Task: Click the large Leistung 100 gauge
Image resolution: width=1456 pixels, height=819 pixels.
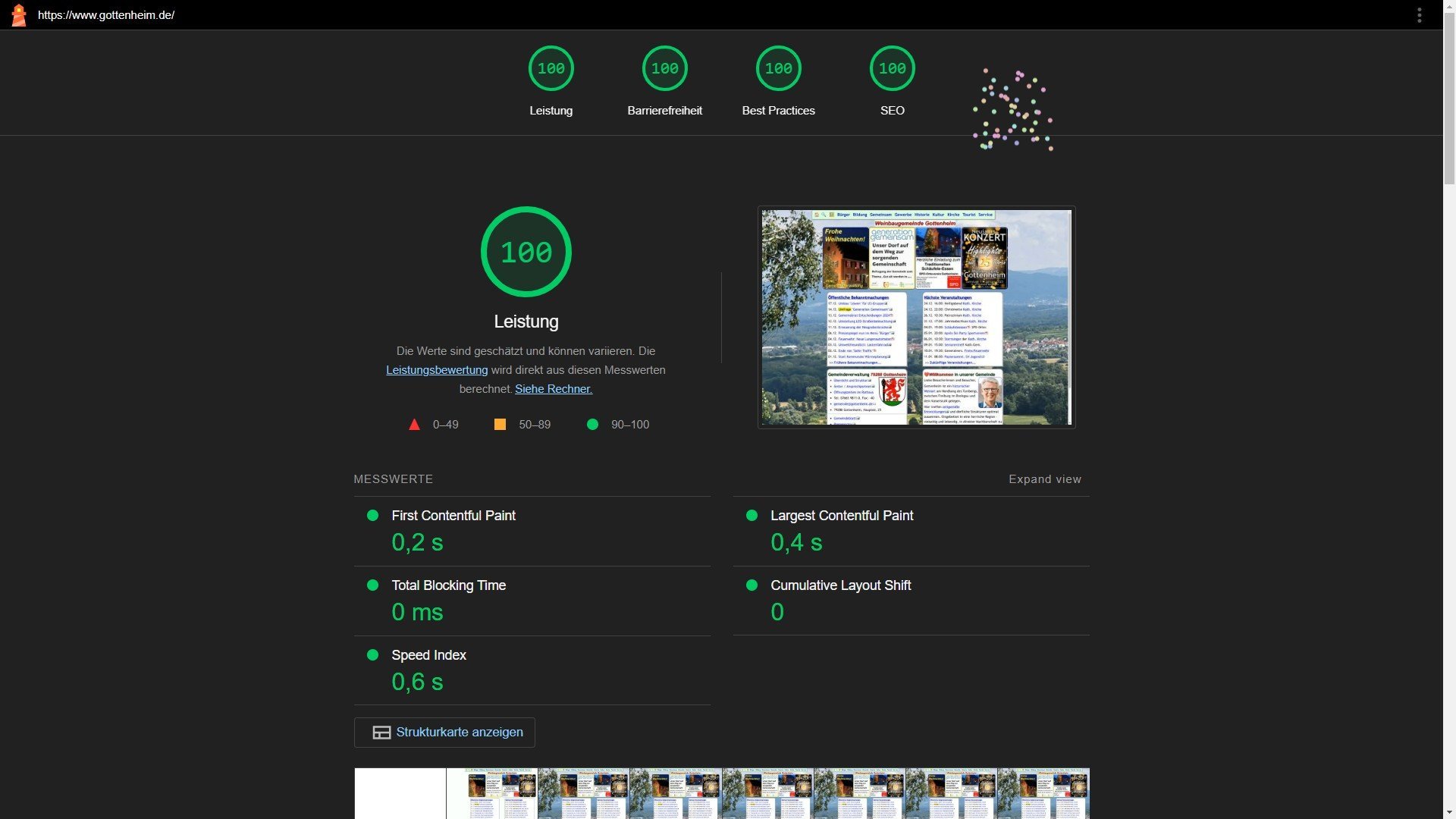Action: (526, 252)
